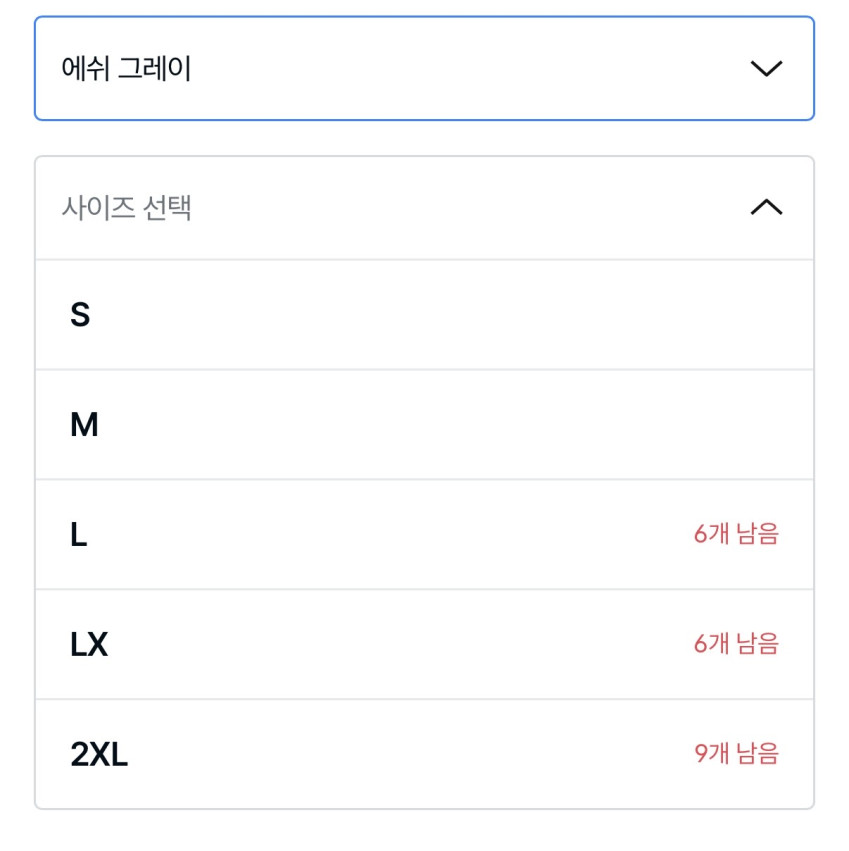Click the 사이즈 선택 placeholder text

tap(127, 208)
